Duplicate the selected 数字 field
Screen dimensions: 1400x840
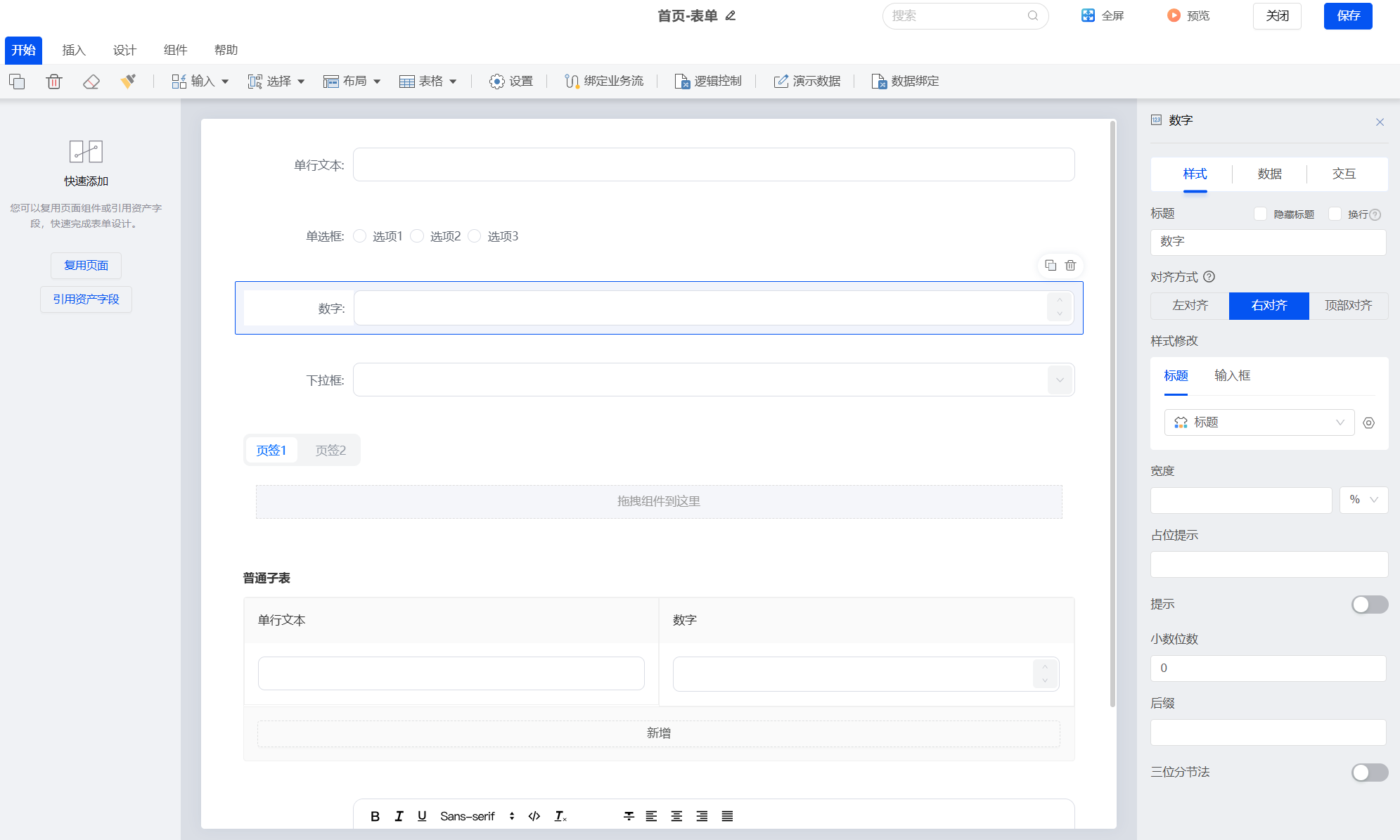[x=1051, y=265]
